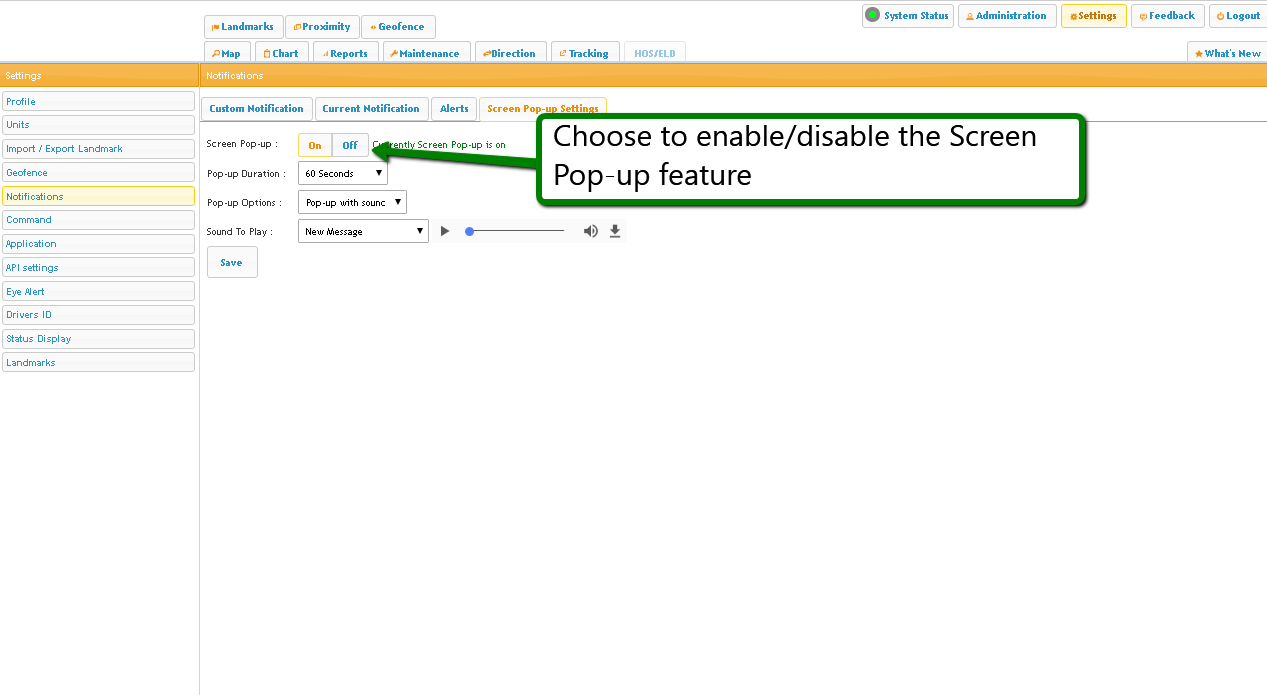Screen dimensions: 1267x695
Task: Select Eye Alert in settings sidebar
Action: [98, 291]
